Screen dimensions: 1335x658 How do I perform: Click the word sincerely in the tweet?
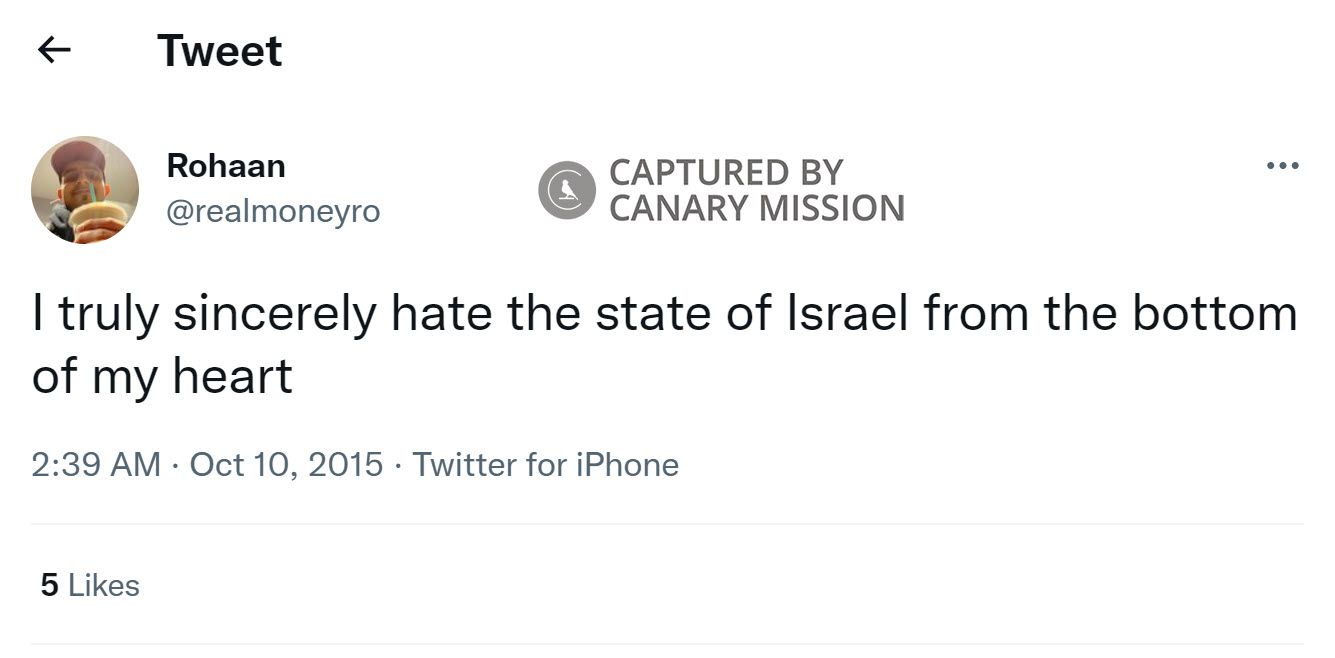[x=275, y=314]
